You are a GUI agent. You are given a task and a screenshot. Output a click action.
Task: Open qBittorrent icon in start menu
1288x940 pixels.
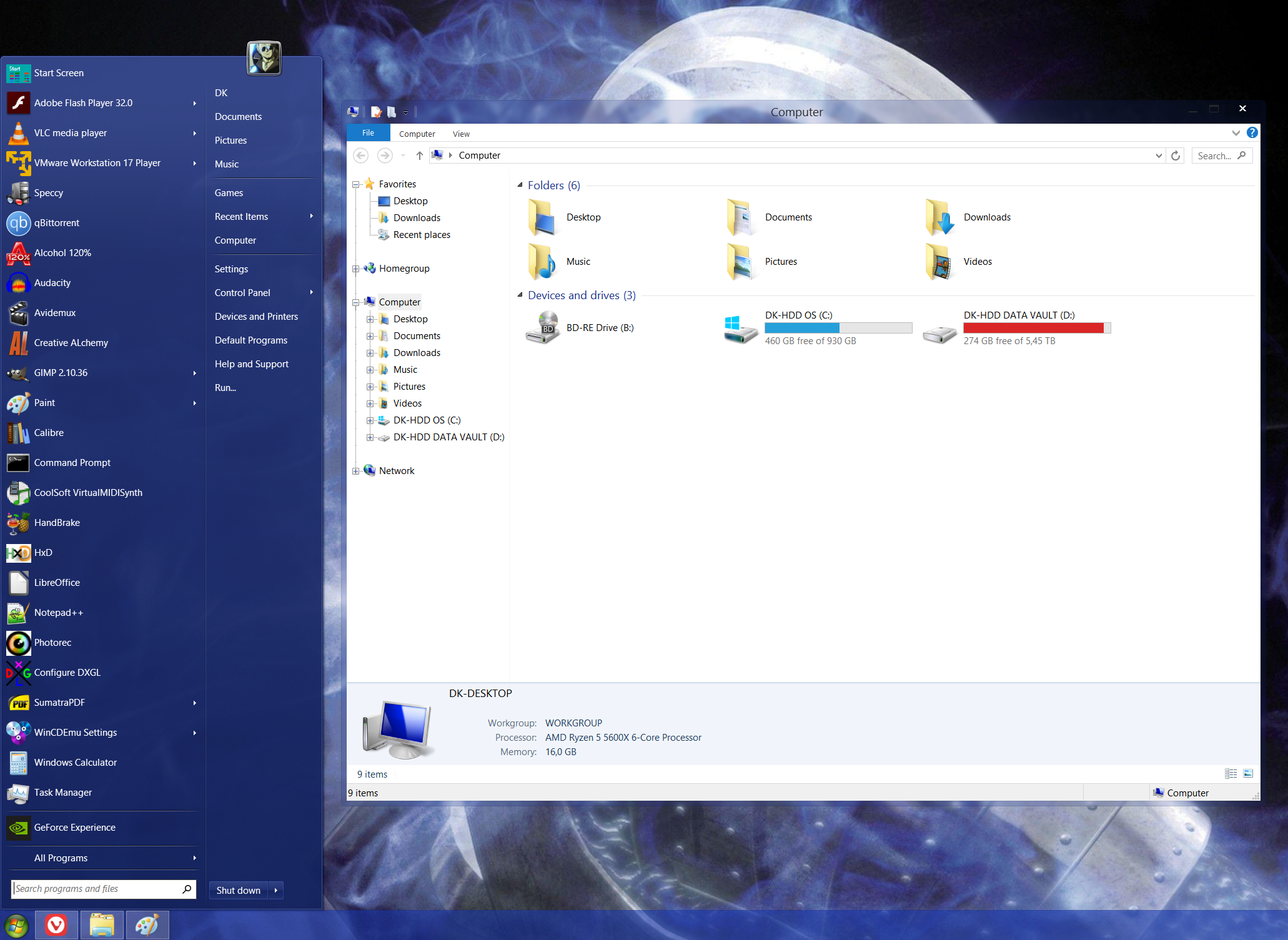pyautogui.click(x=18, y=223)
